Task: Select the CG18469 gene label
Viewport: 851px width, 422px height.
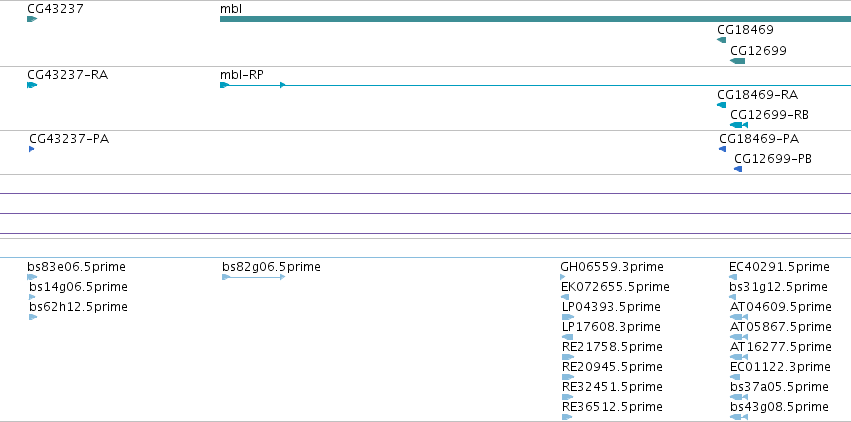Action: (745, 30)
